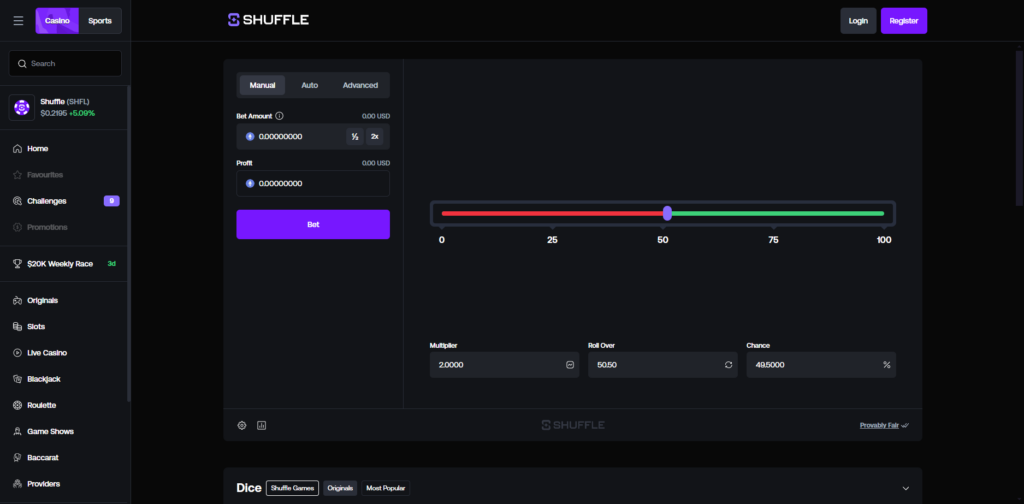Screen dimensions: 1024x504
Task: Open the hamburger menu icon
Action: click(x=18, y=21)
